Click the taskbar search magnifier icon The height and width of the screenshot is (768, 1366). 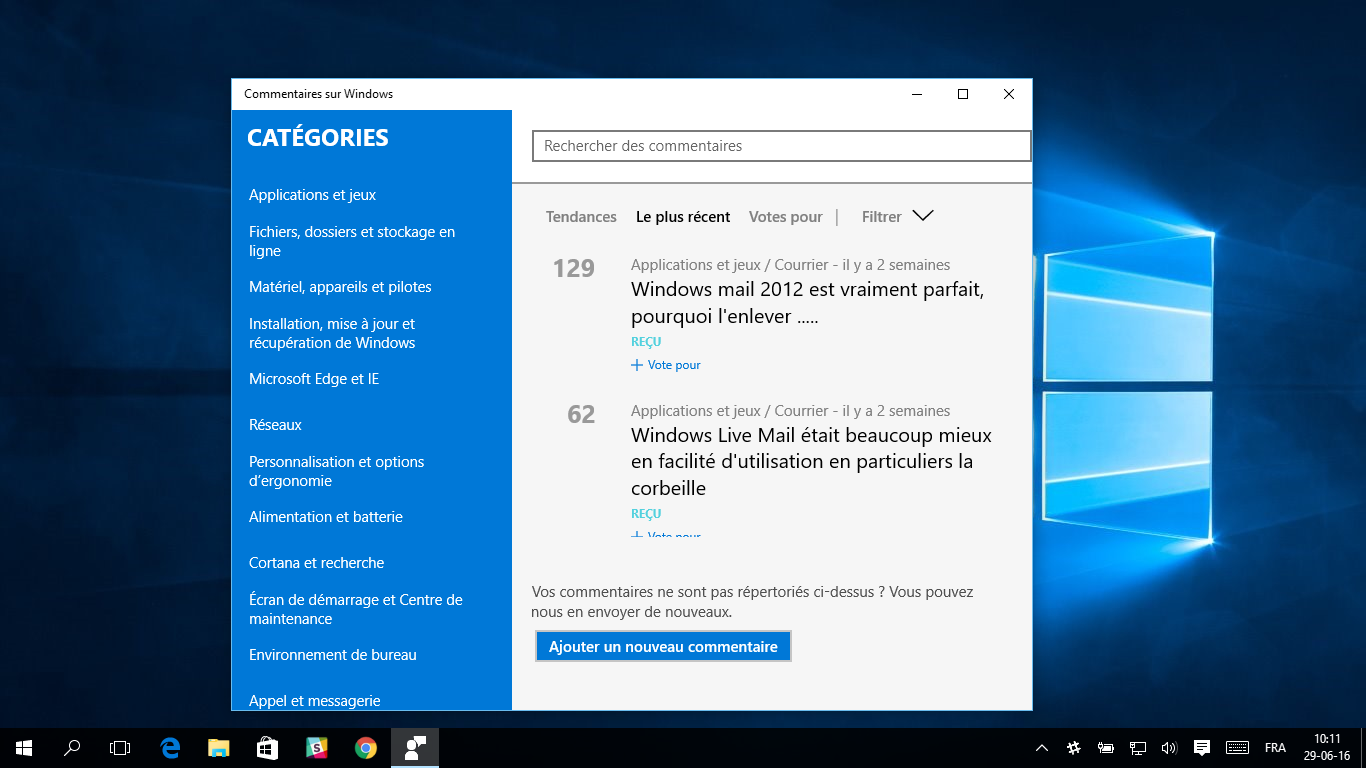(x=72, y=748)
